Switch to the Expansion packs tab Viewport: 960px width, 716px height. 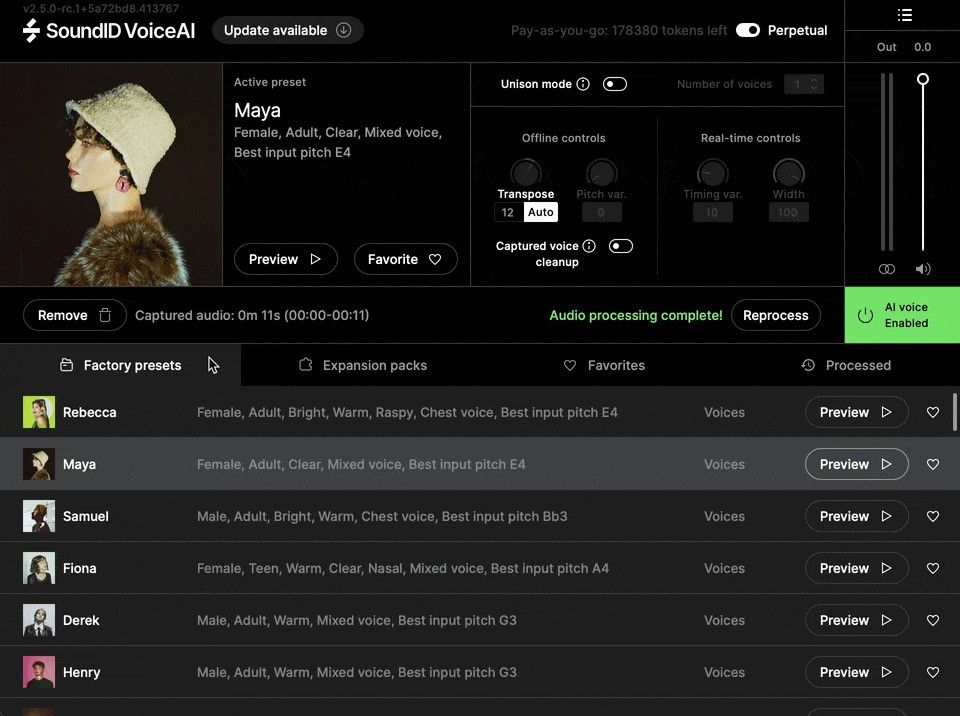point(363,365)
